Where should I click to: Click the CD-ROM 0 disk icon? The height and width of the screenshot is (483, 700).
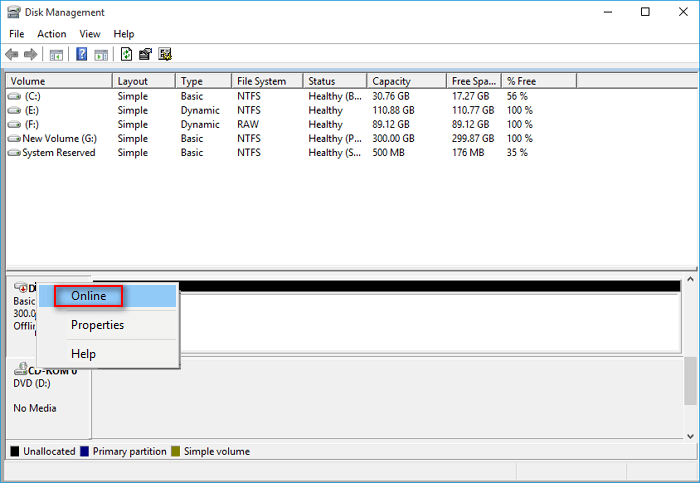(x=21, y=370)
